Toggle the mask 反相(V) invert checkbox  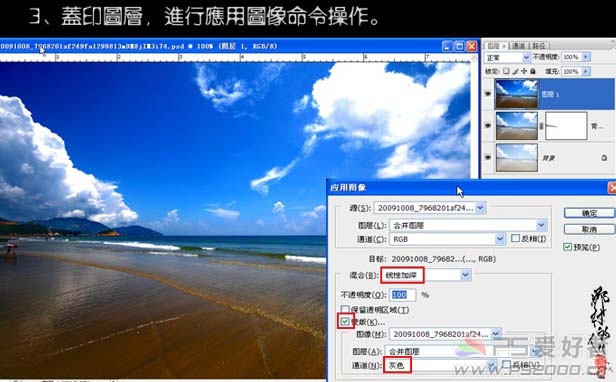coord(507,364)
